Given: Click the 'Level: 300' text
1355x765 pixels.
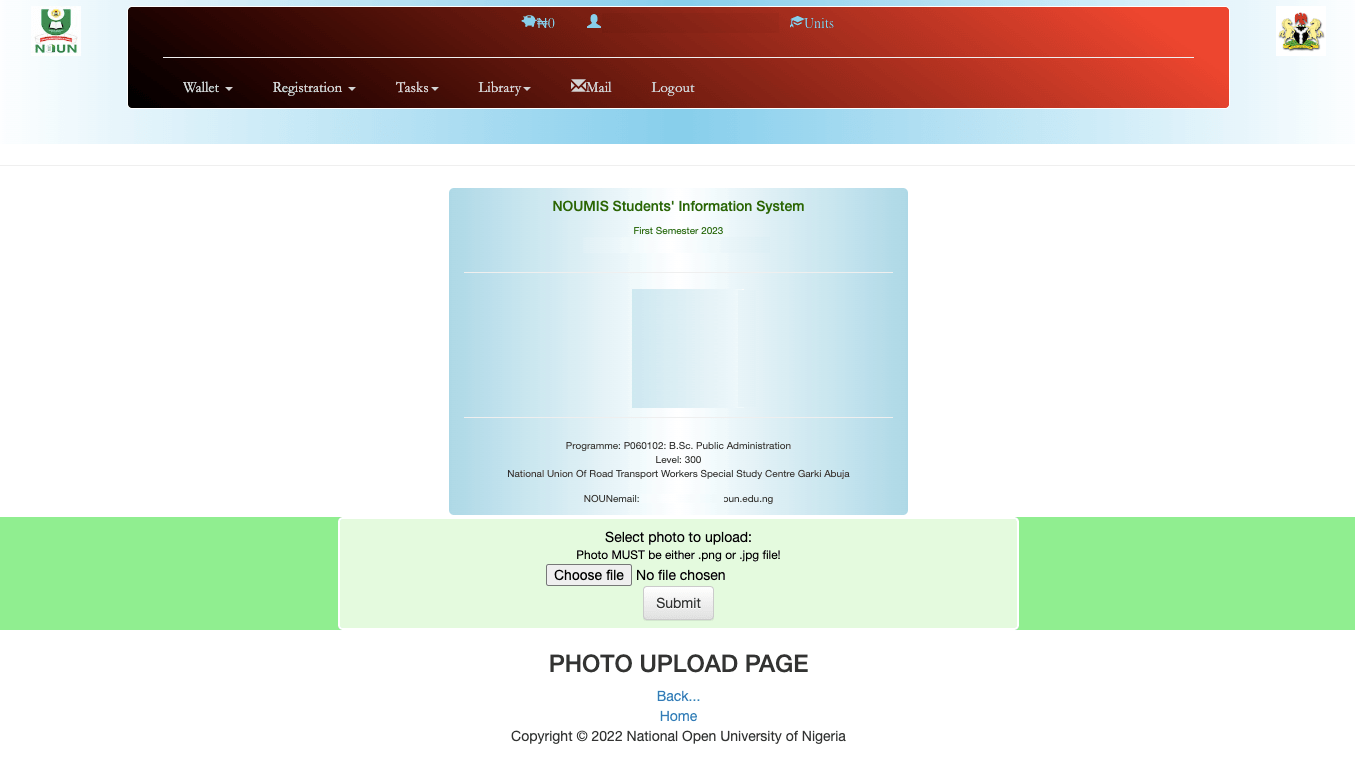Looking at the screenshot, I should point(678,460).
